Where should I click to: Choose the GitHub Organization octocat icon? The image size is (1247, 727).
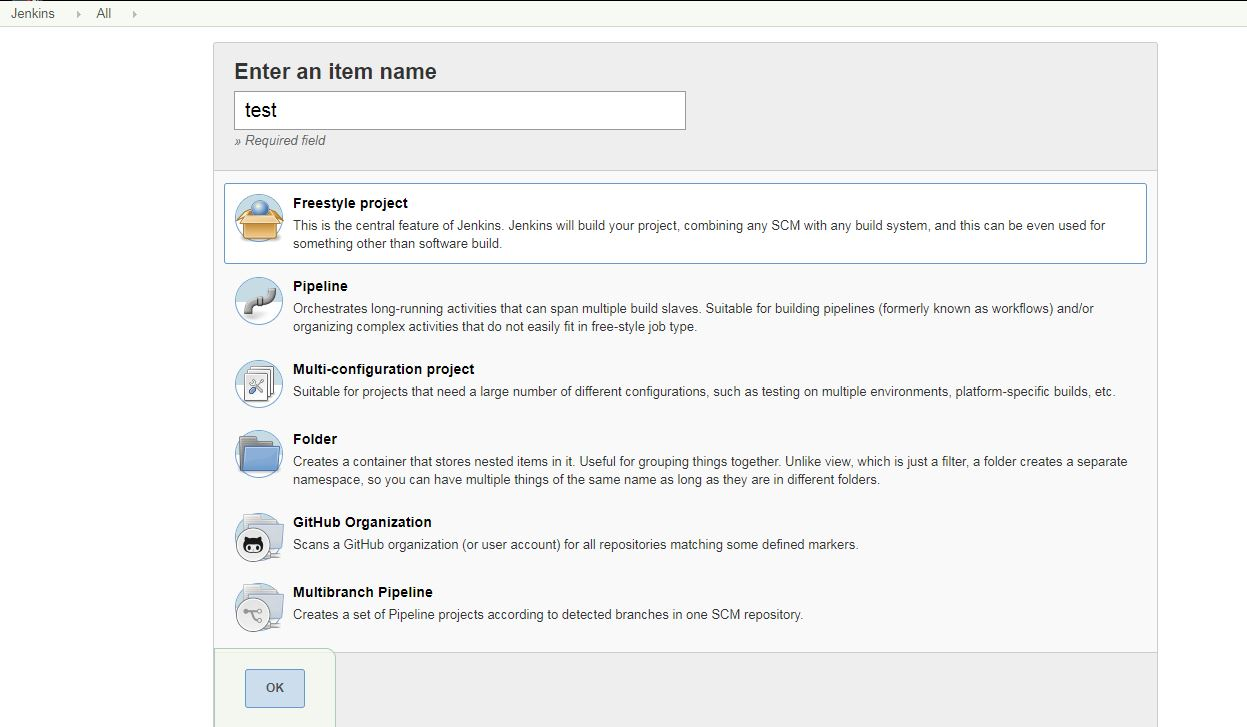click(x=259, y=537)
